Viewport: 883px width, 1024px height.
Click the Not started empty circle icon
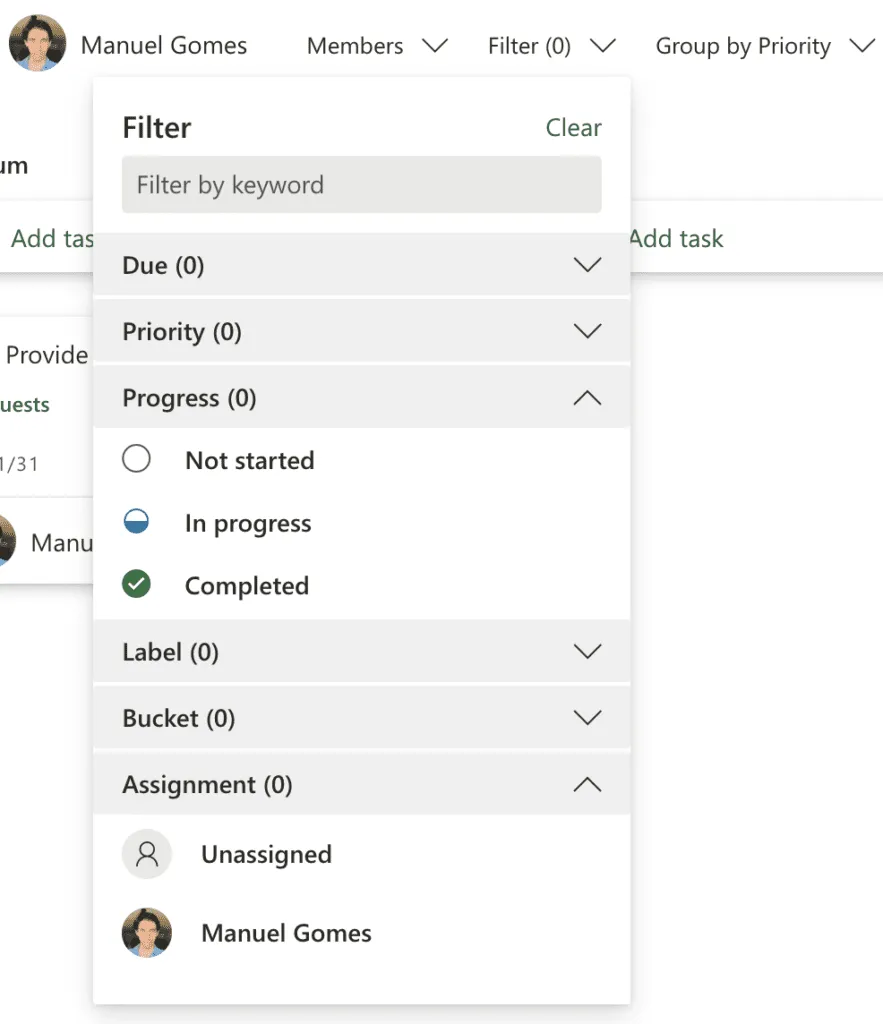pyautogui.click(x=136, y=460)
